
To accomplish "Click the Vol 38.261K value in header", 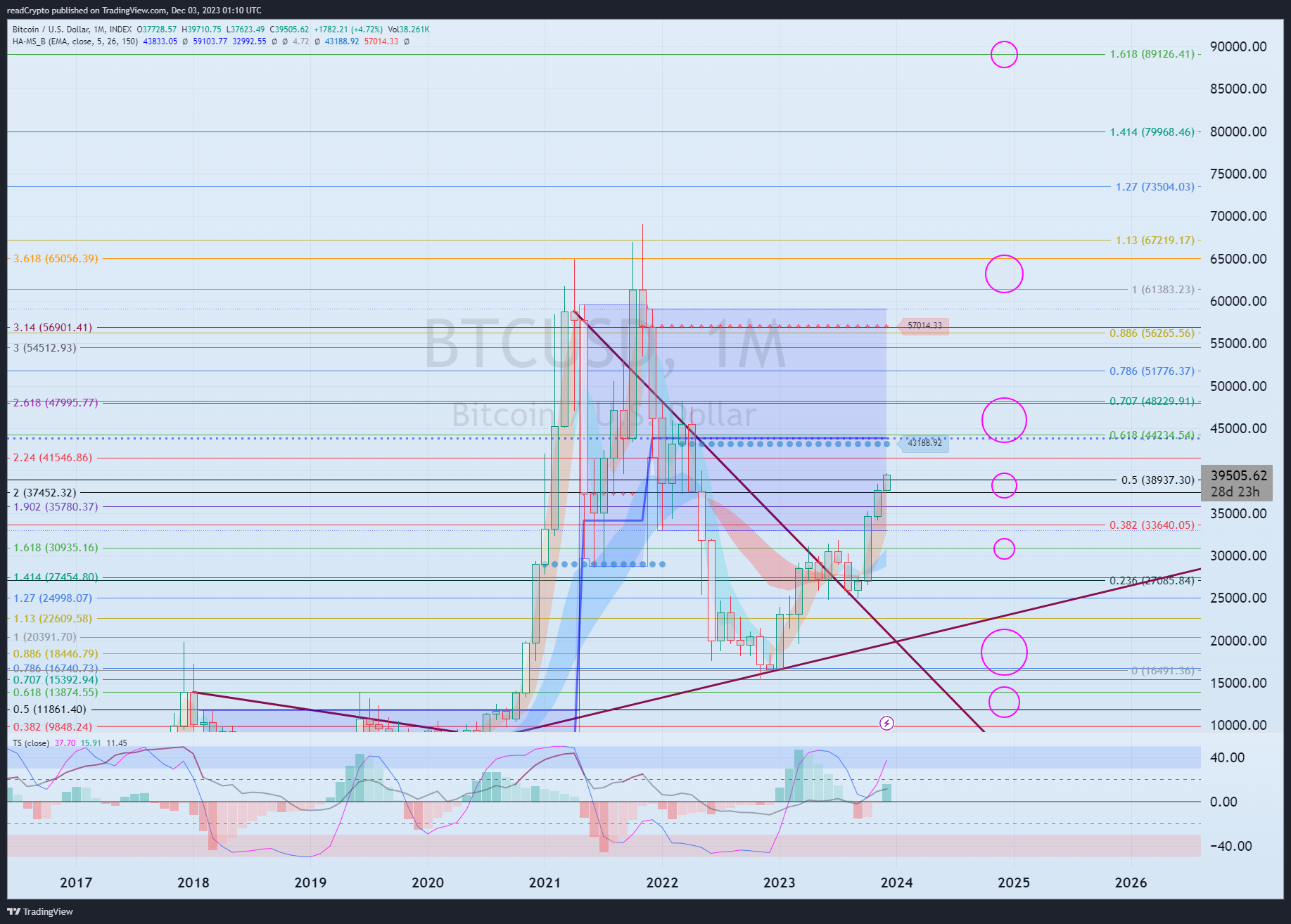I will (x=409, y=30).
